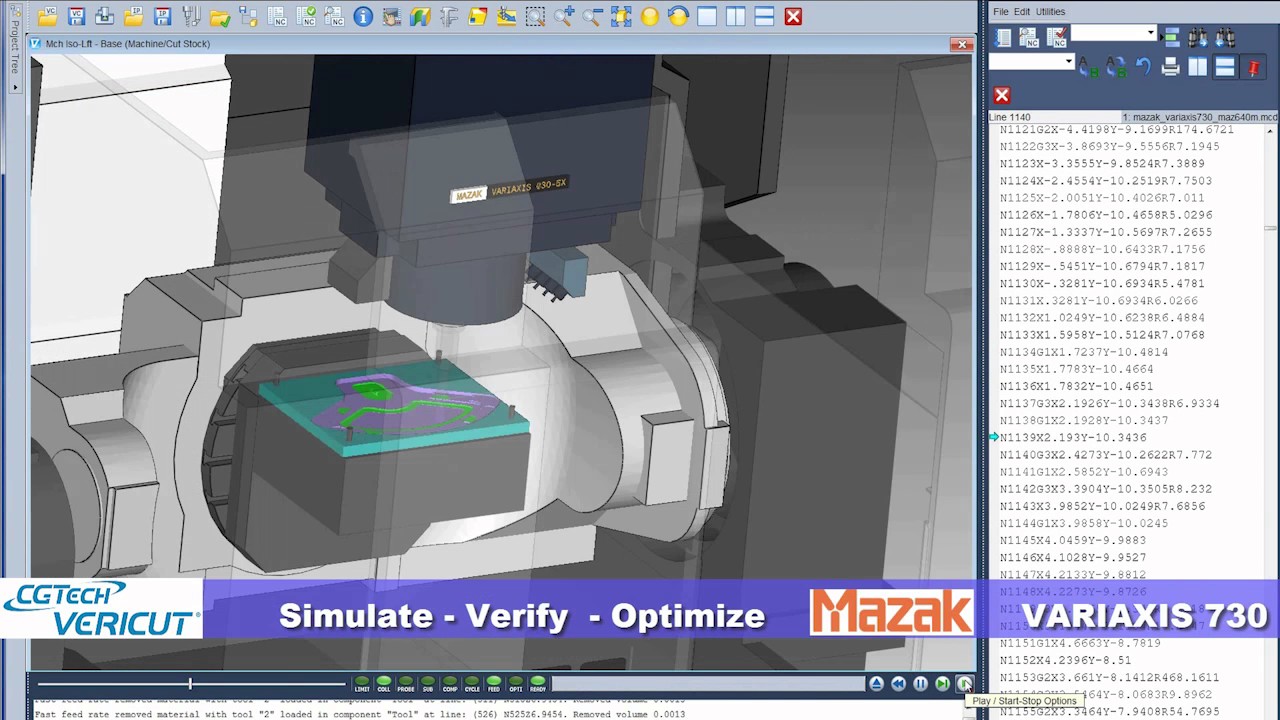
Task: Toggle the FEED status light
Action: 494,683
